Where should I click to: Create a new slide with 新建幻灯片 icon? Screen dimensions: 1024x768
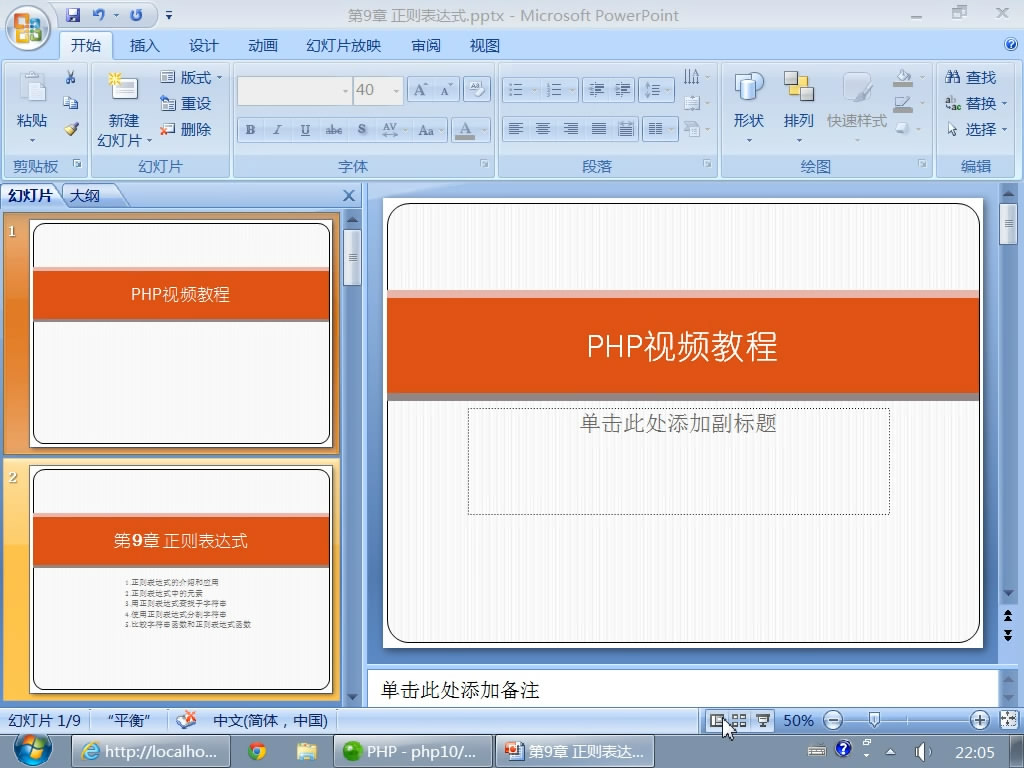[123, 86]
